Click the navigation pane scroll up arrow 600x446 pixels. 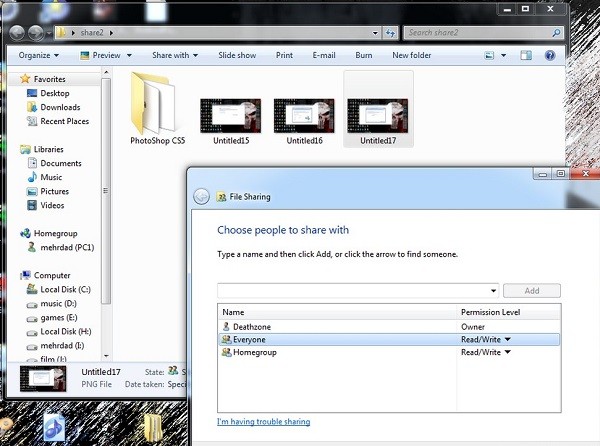pos(106,72)
